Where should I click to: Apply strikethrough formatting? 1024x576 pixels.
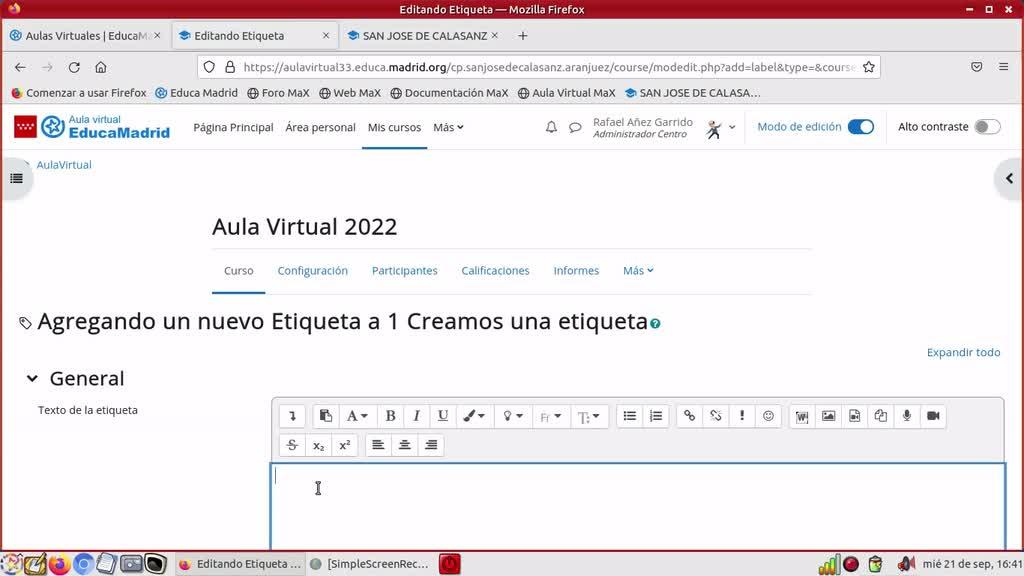pyautogui.click(x=292, y=445)
